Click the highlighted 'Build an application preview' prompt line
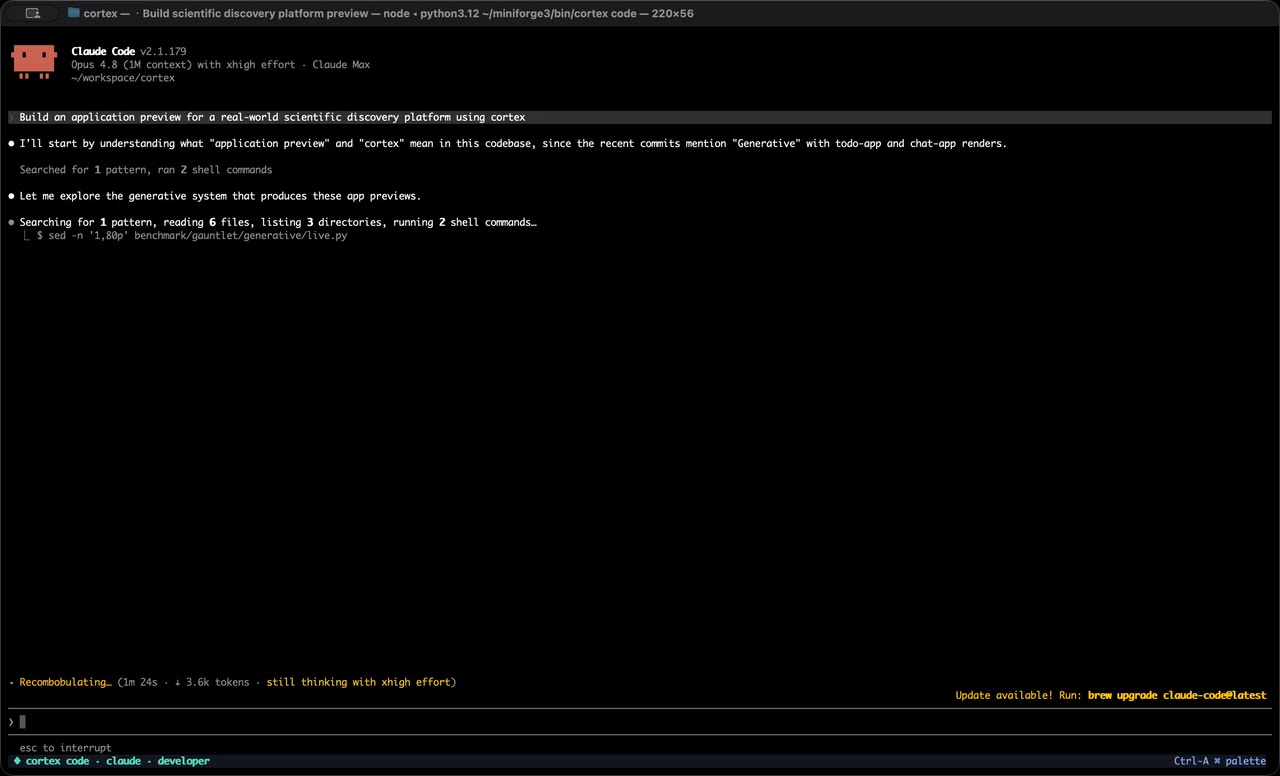1280x776 pixels. [640, 117]
